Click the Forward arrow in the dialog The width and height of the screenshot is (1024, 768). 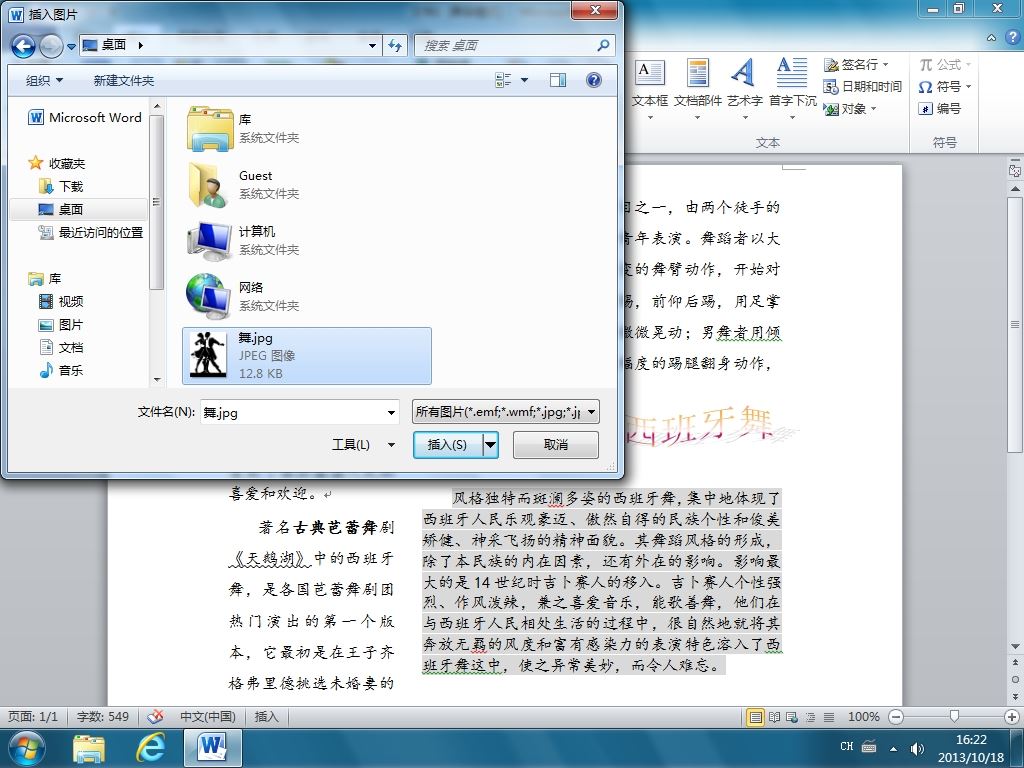click(51, 46)
